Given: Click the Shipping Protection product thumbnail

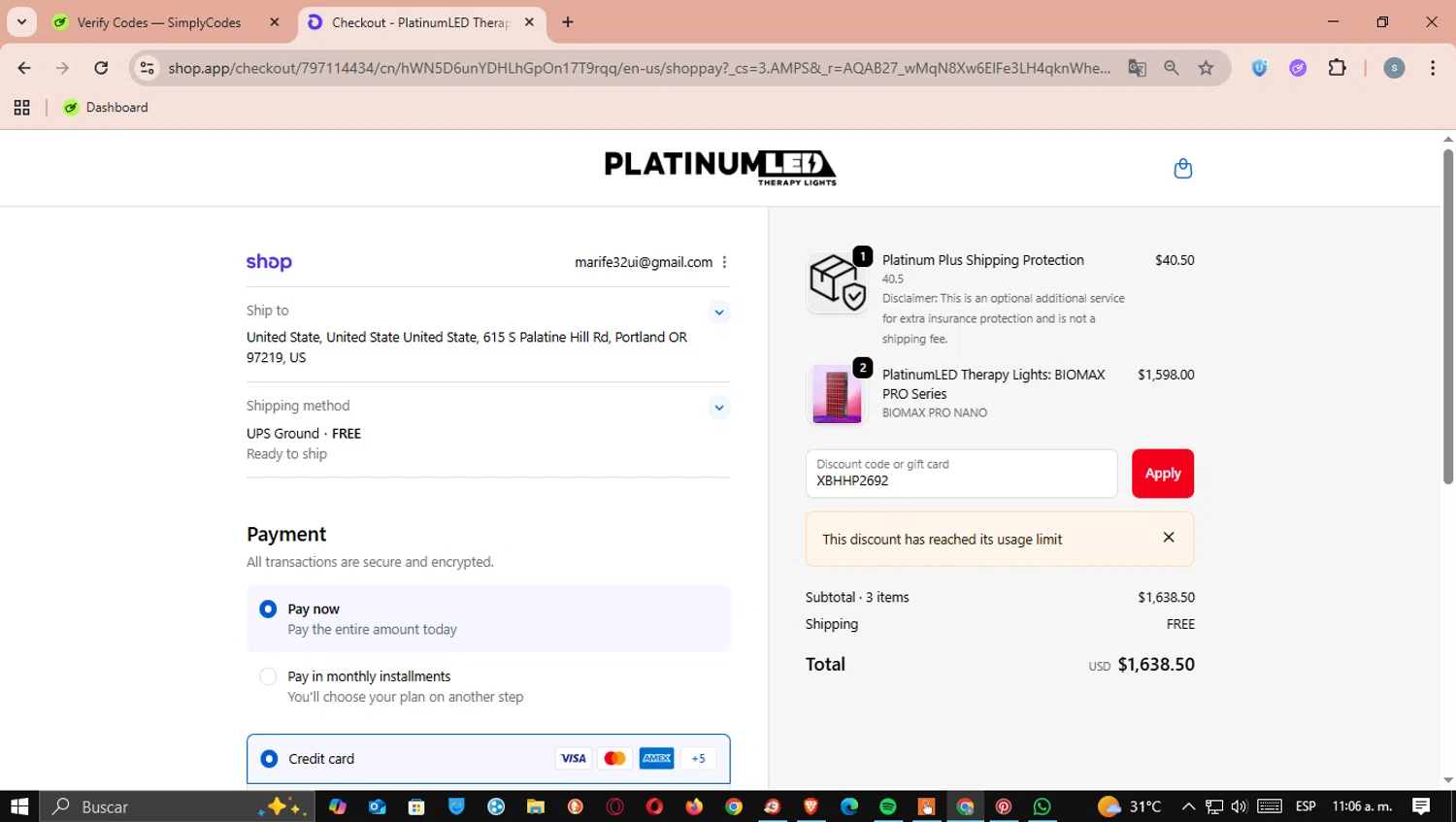Looking at the screenshot, I should [x=837, y=281].
